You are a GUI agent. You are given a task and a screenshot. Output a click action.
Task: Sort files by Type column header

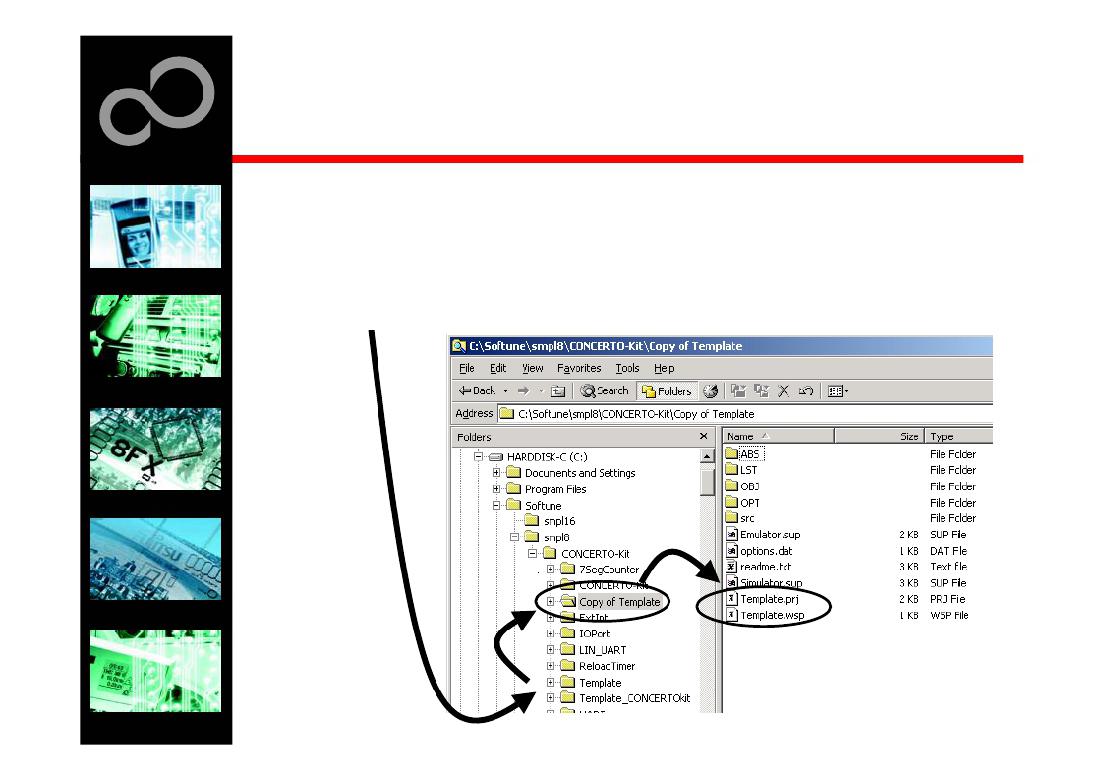click(x=958, y=436)
